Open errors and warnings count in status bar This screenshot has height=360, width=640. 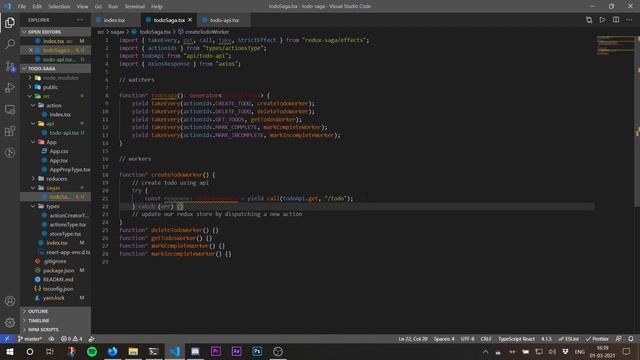pyautogui.click(x=71, y=339)
